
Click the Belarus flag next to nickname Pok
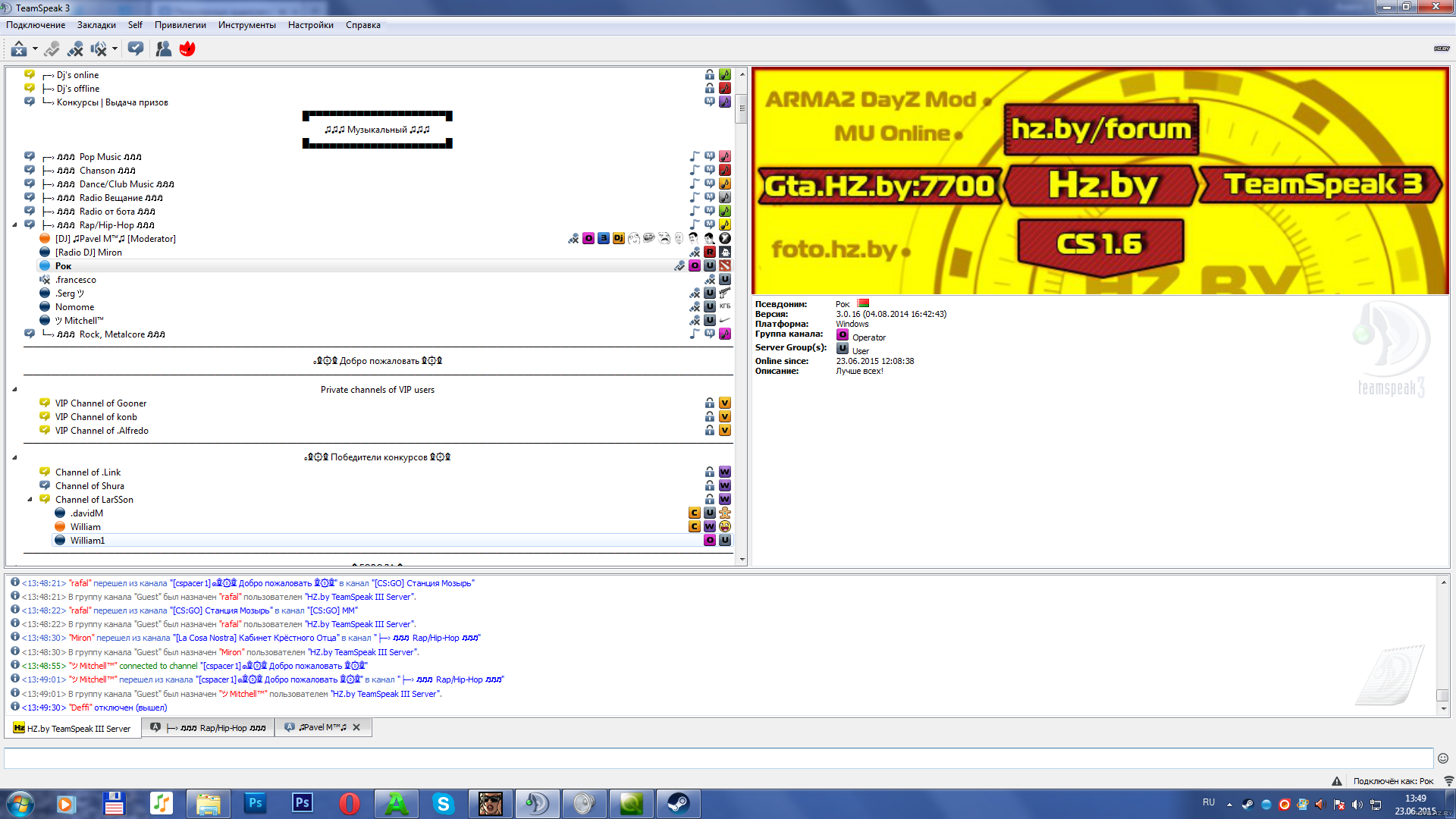pos(864,303)
